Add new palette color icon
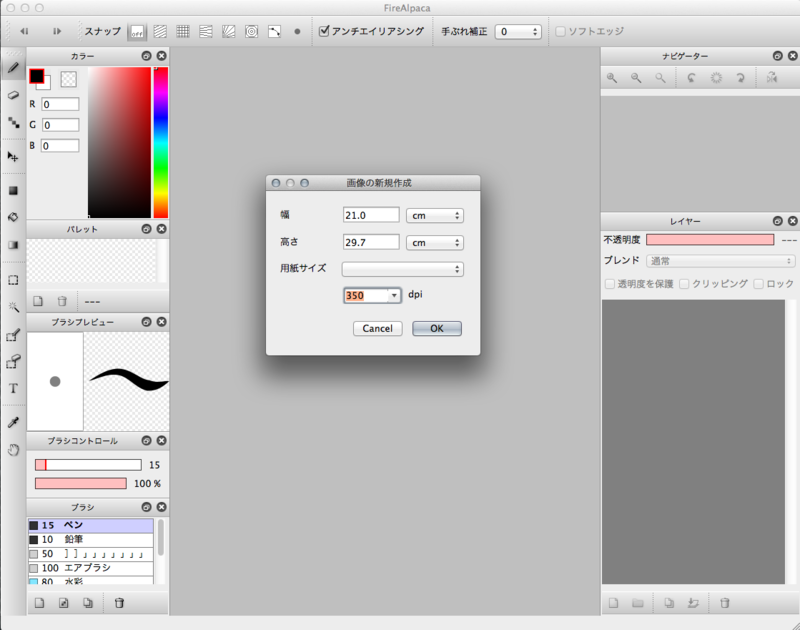This screenshot has width=800, height=630. [x=38, y=301]
